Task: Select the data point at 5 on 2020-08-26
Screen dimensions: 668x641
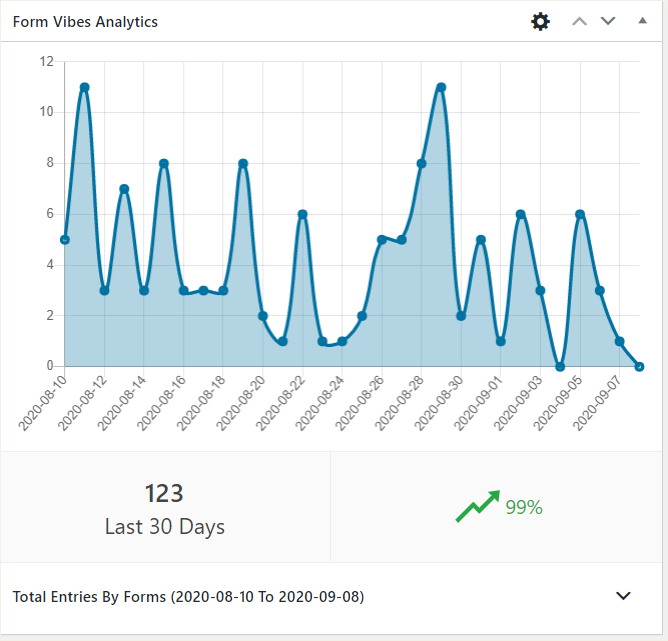Action: tap(382, 240)
